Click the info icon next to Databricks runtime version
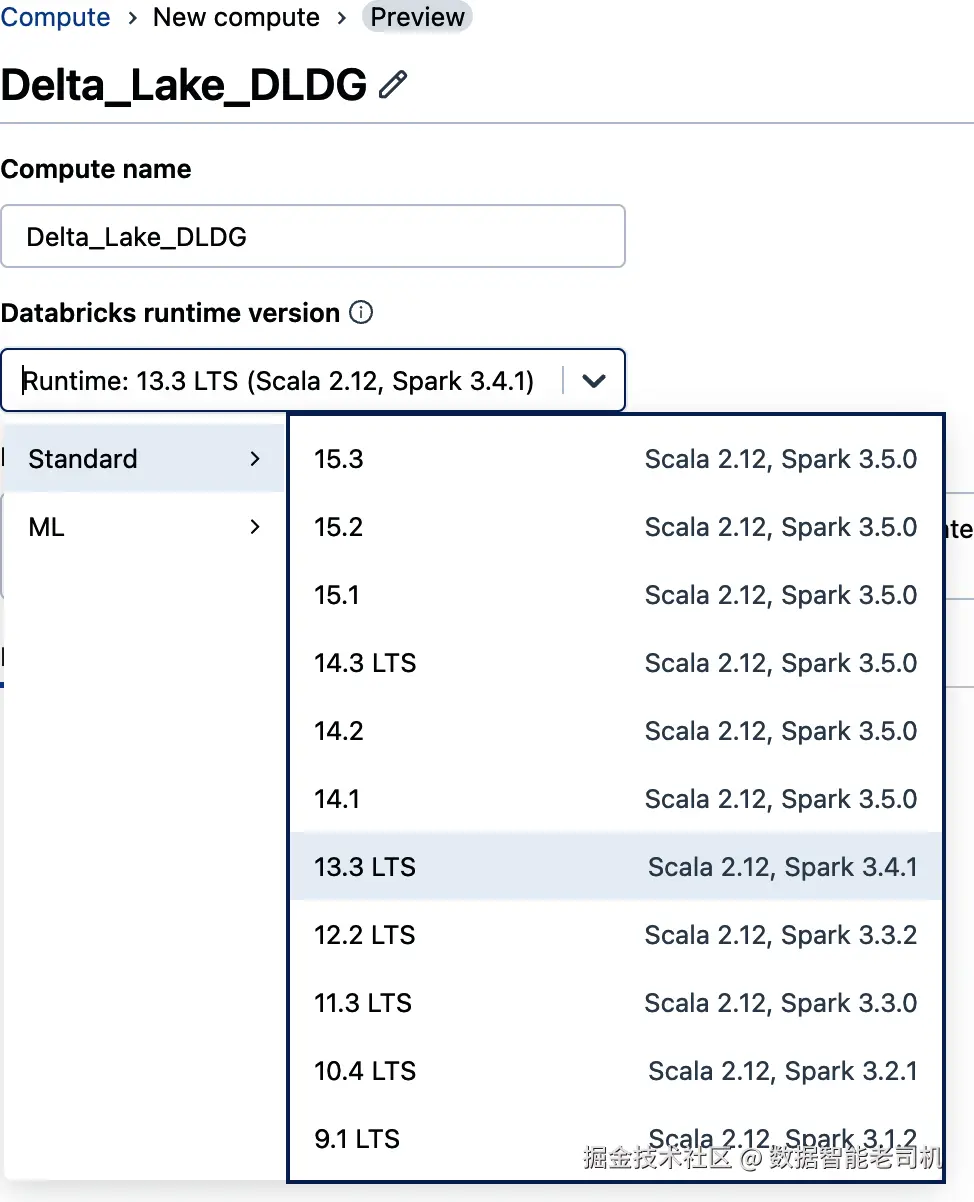The height and width of the screenshot is (1202, 974). tap(361, 313)
